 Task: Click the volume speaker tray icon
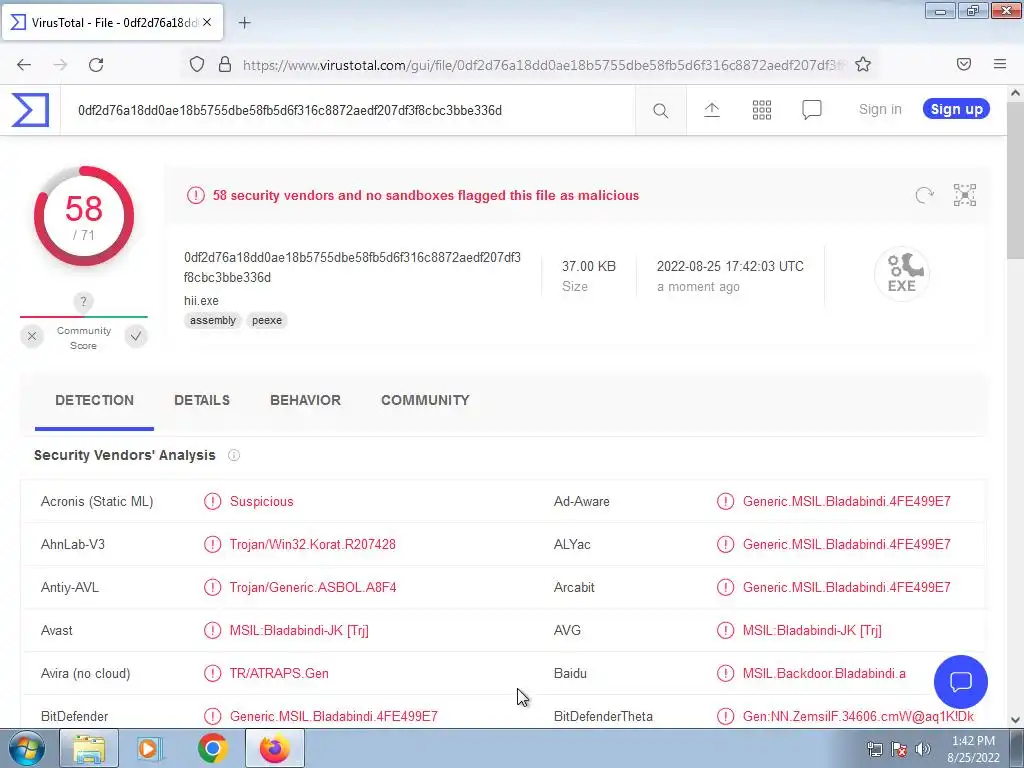[922, 749]
